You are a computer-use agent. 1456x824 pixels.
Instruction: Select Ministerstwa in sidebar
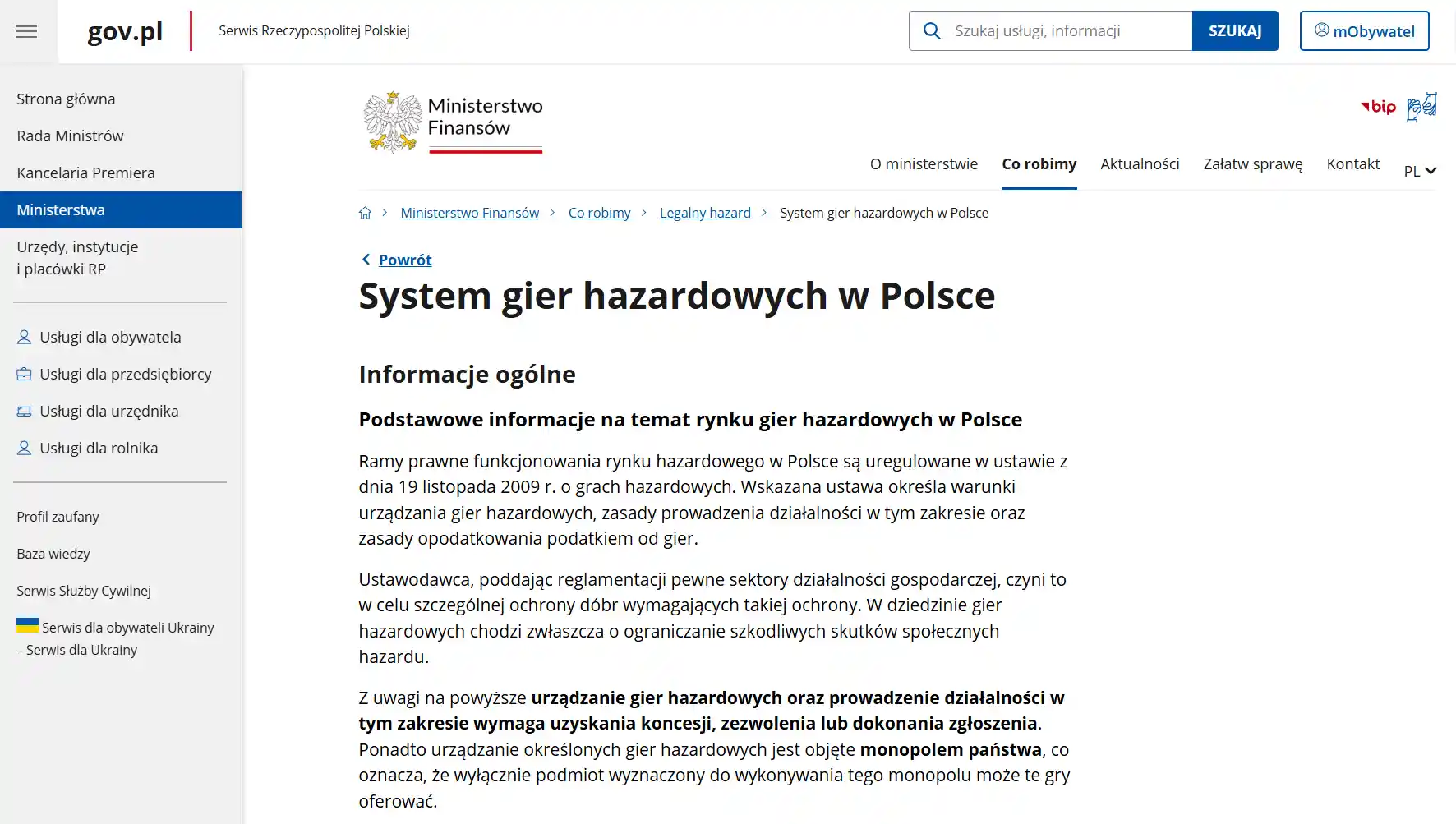121,209
